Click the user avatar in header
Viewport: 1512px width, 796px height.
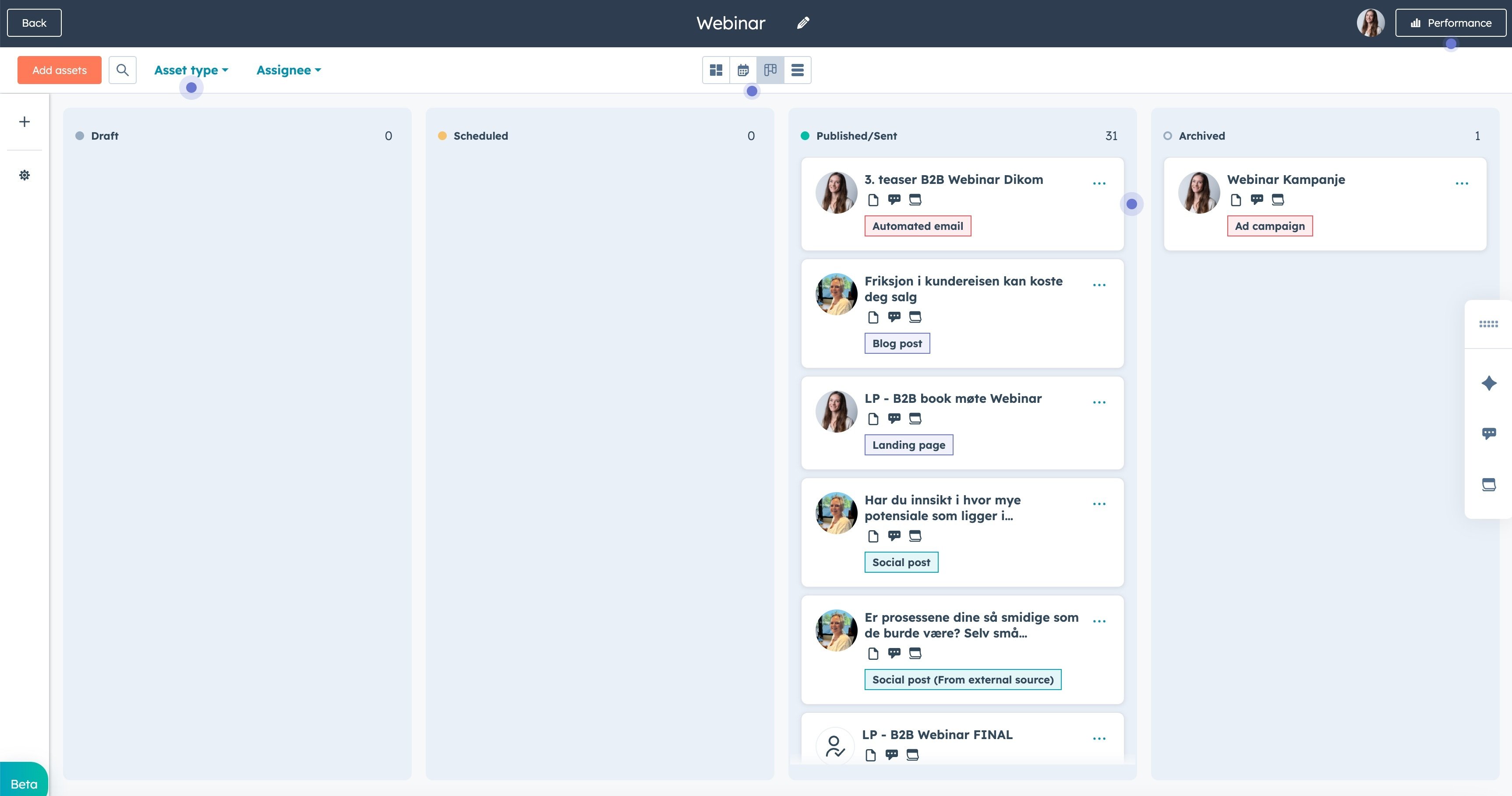[1370, 23]
